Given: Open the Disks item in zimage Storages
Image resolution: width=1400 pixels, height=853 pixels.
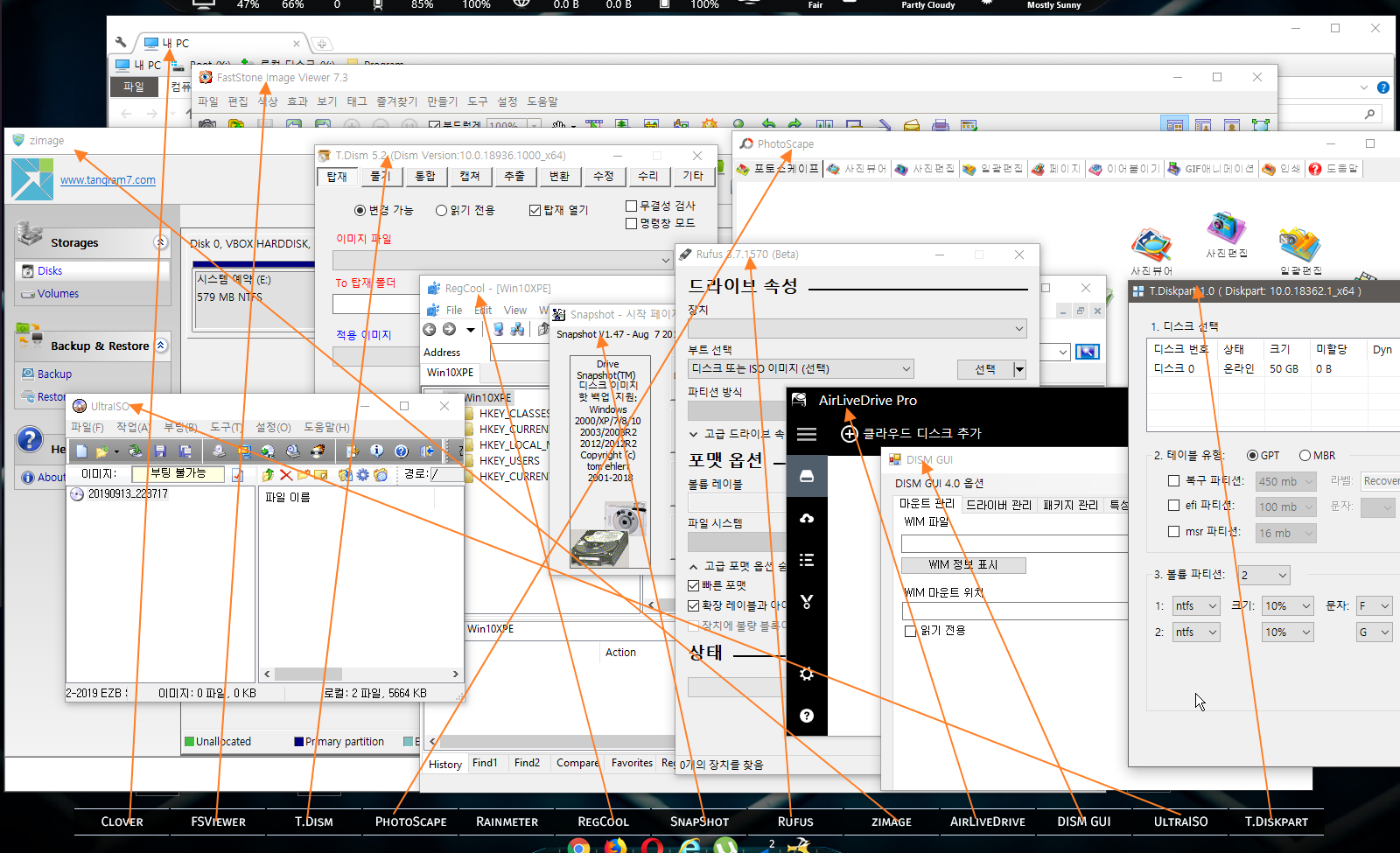Looking at the screenshot, I should coord(50,270).
